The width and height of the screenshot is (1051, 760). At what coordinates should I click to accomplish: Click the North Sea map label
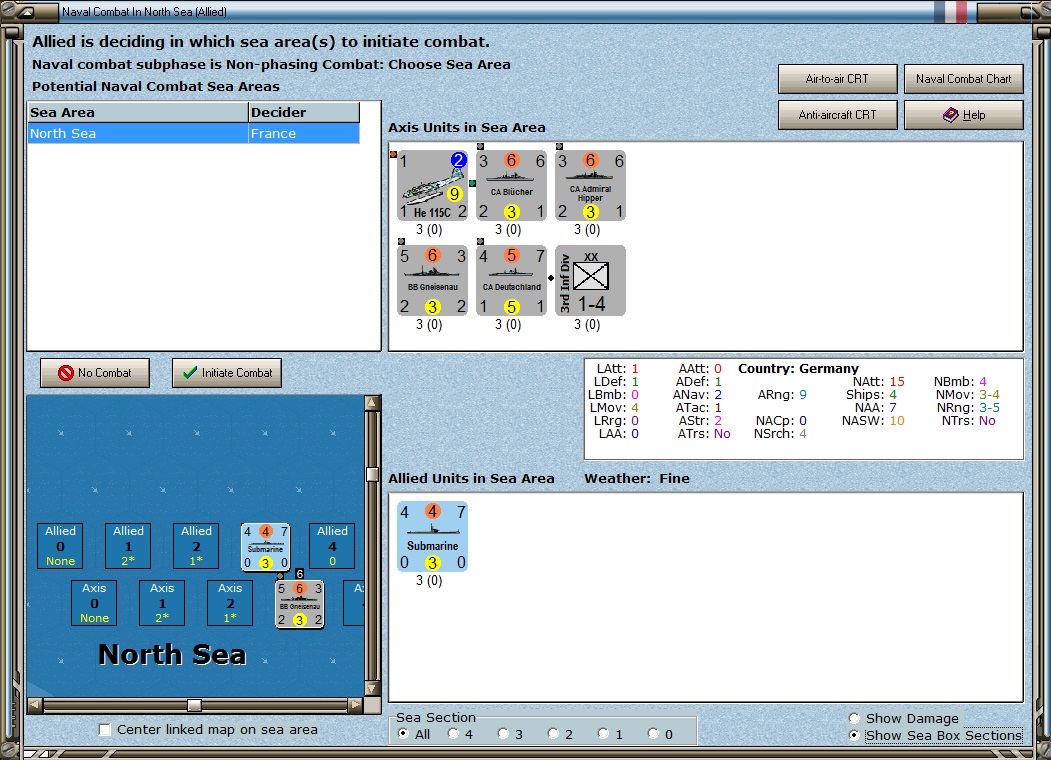[x=172, y=654]
